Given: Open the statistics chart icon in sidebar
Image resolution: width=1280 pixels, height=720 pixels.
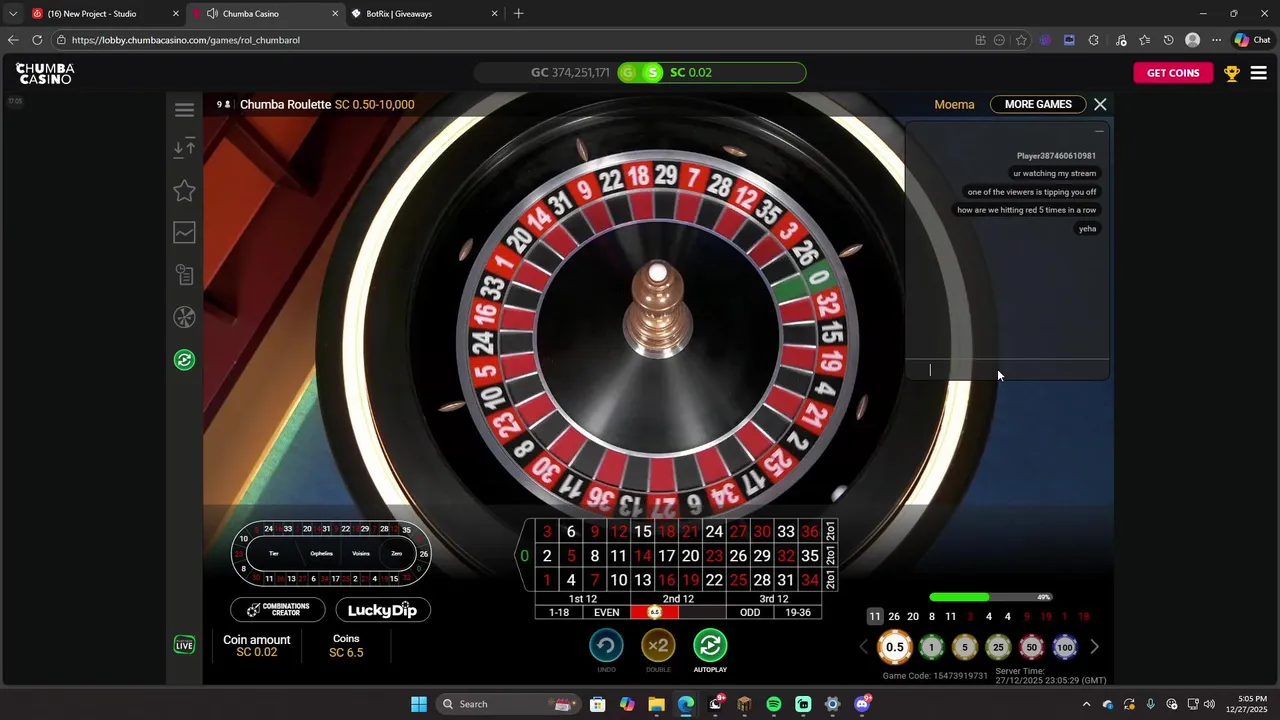Looking at the screenshot, I should coord(184,233).
